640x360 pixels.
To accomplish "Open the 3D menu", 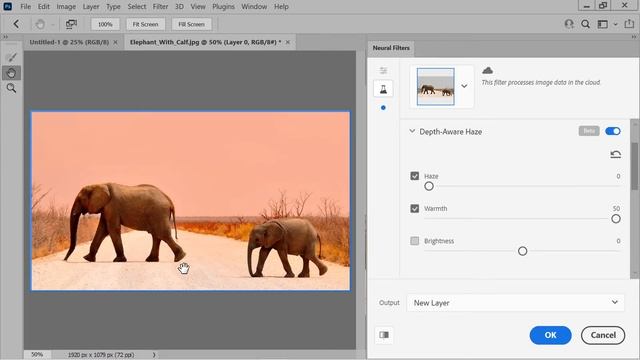I will tap(179, 7).
